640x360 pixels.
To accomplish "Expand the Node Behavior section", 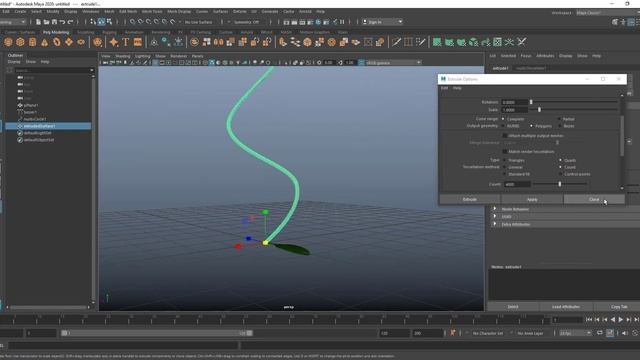I will click(495, 209).
